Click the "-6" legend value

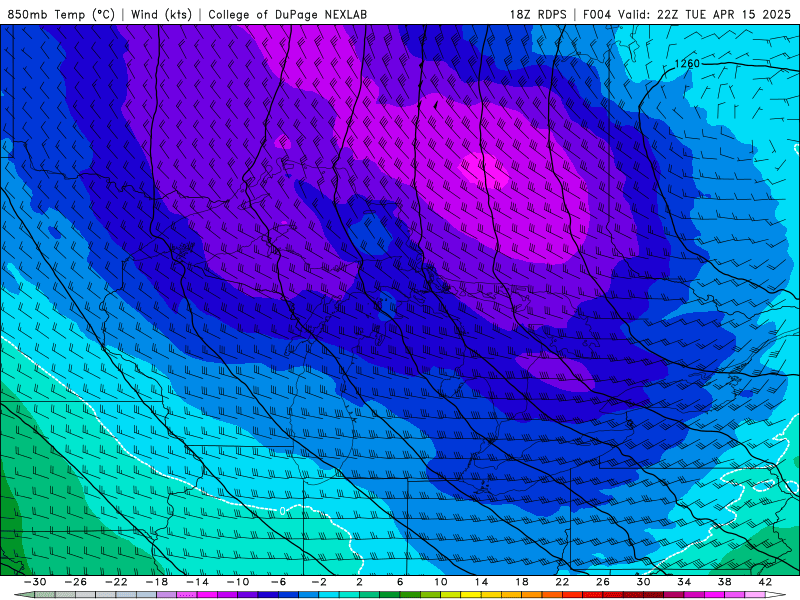point(278,582)
